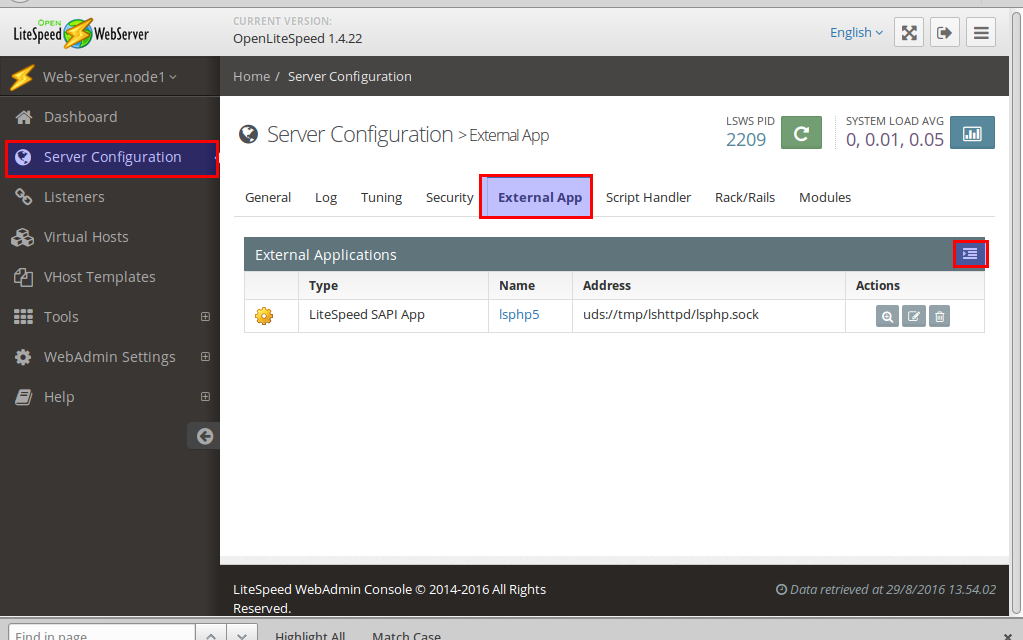Click the globe icon beside the page title
The image size is (1023, 640).
coord(248,134)
